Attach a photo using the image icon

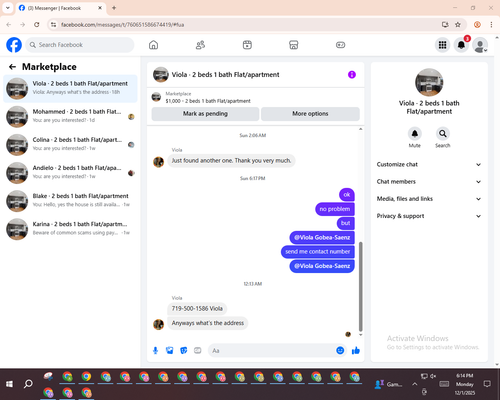[170, 351]
